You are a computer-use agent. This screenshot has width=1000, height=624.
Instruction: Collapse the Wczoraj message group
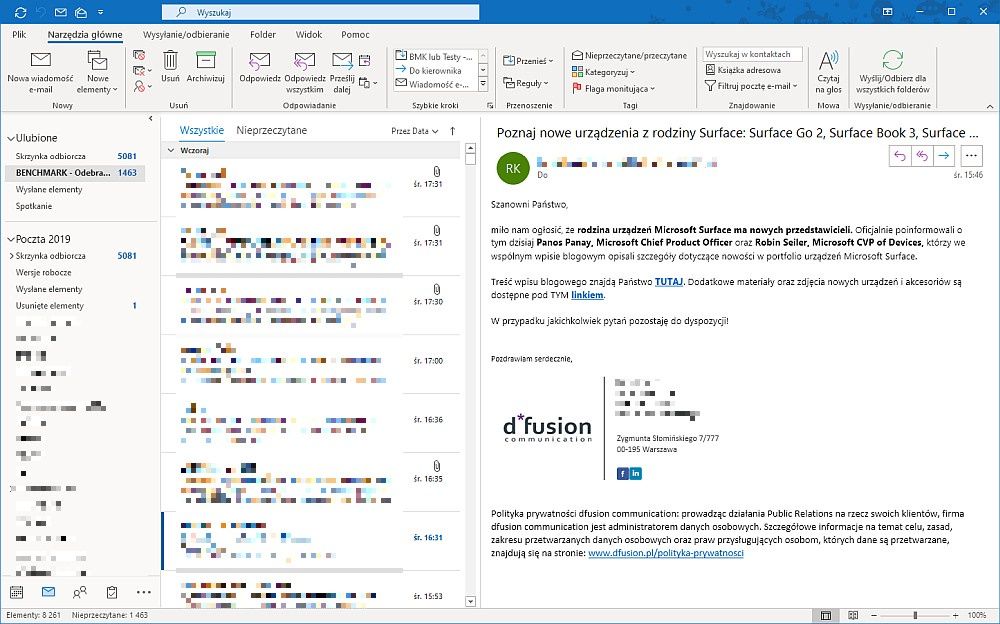[170, 151]
